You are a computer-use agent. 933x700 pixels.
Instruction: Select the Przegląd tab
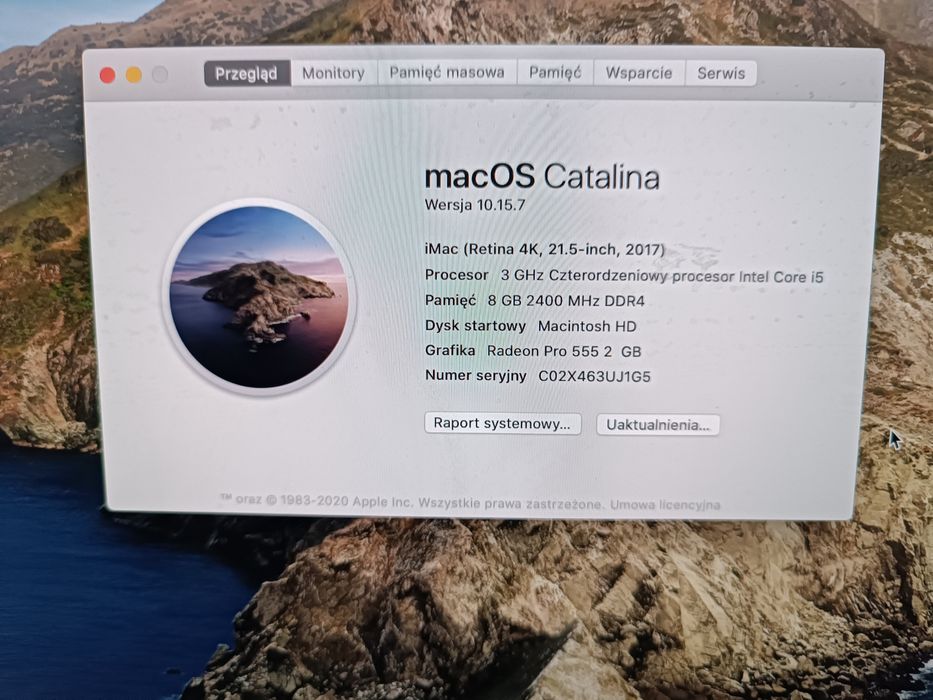[x=247, y=73]
